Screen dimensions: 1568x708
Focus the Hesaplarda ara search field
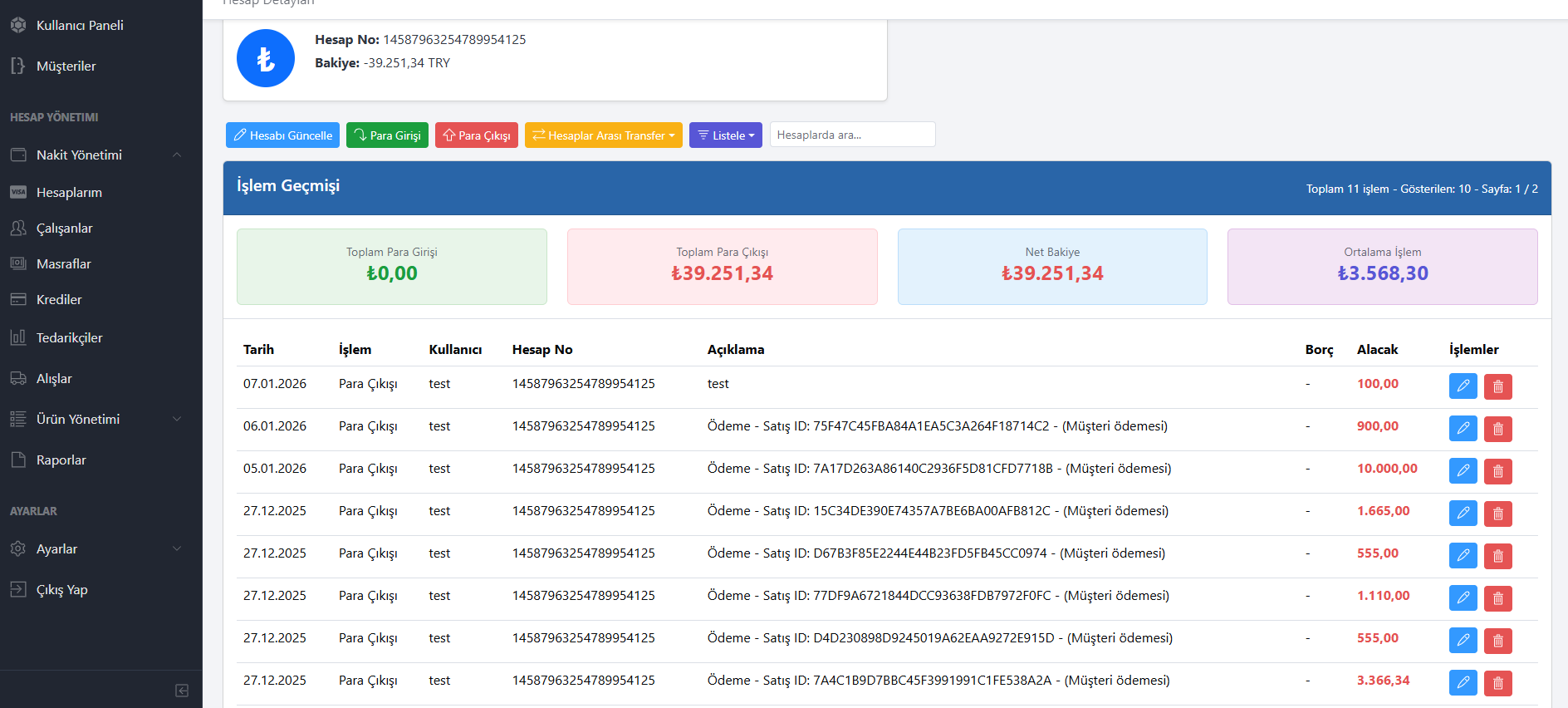[x=852, y=135]
